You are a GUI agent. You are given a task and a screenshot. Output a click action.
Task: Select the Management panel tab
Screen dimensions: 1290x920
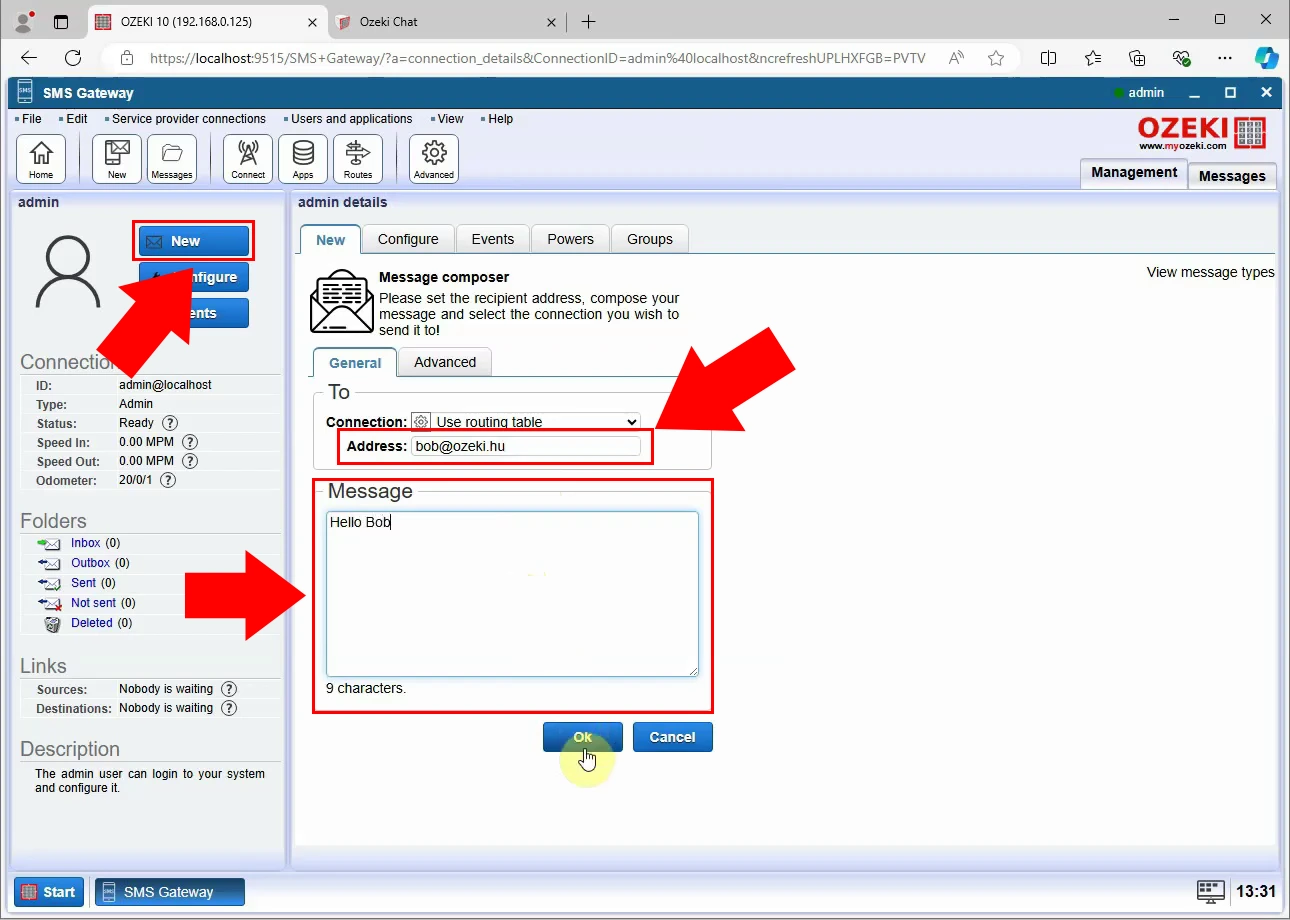coord(1134,172)
